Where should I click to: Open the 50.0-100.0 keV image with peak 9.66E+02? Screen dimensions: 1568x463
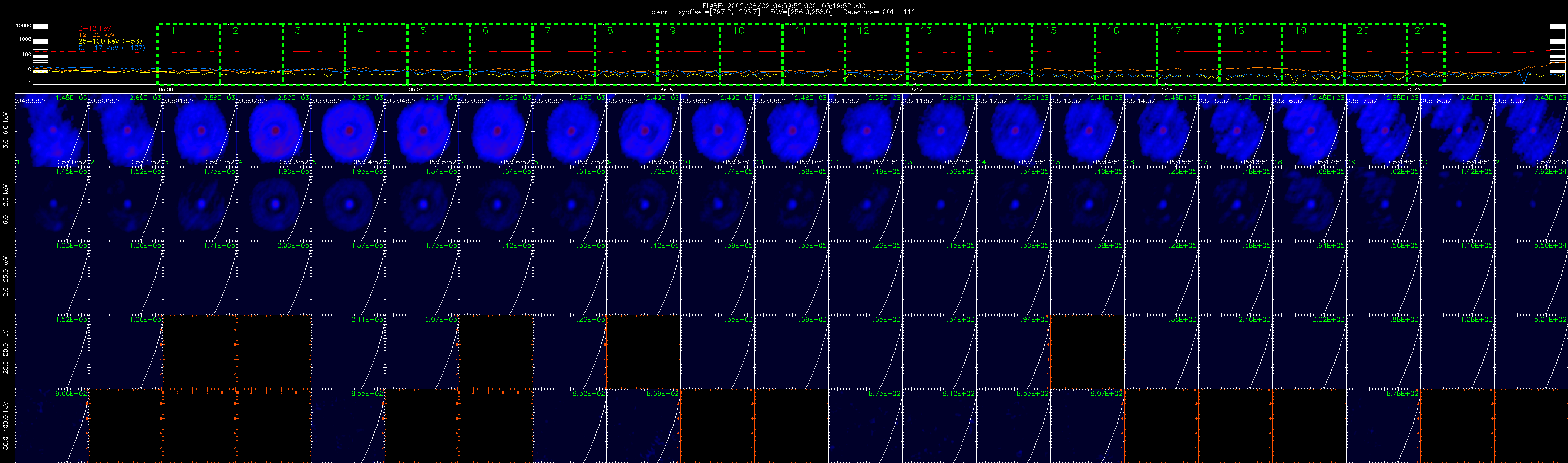pyautogui.click(x=52, y=425)
